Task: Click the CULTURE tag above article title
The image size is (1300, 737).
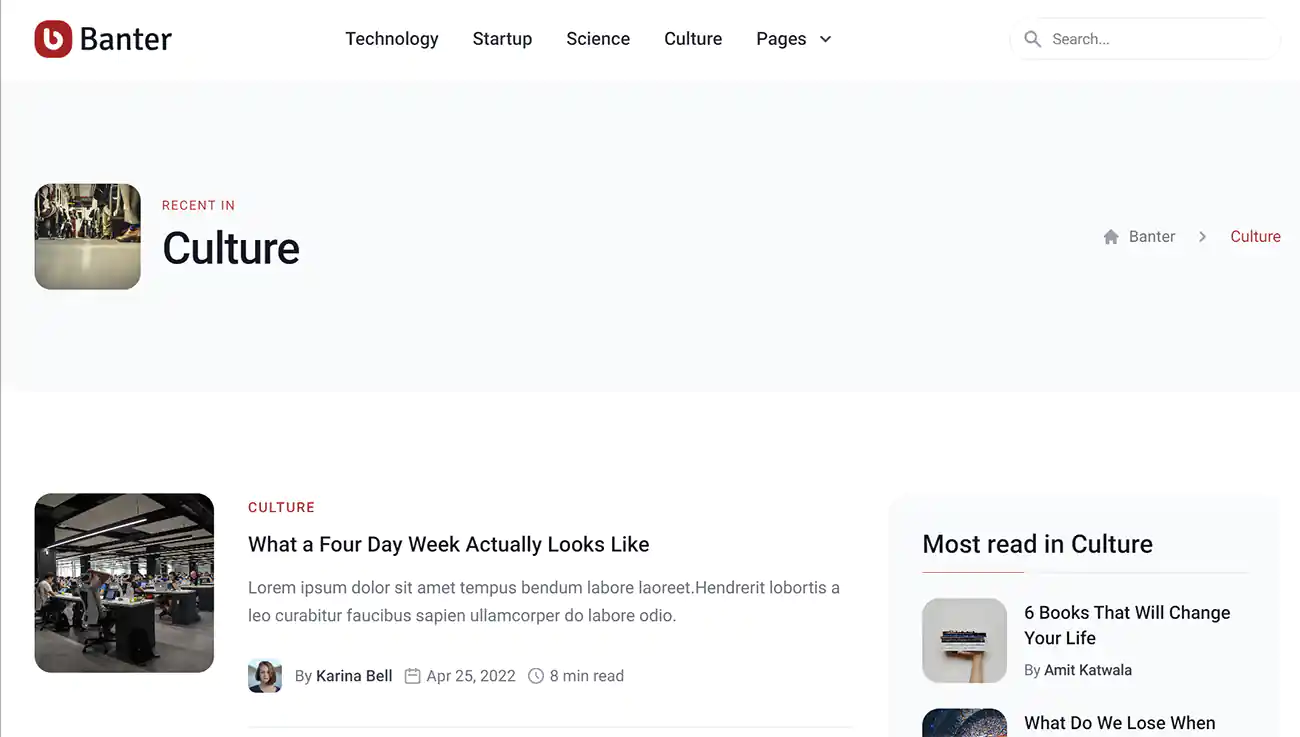Action: pos(281,507)
